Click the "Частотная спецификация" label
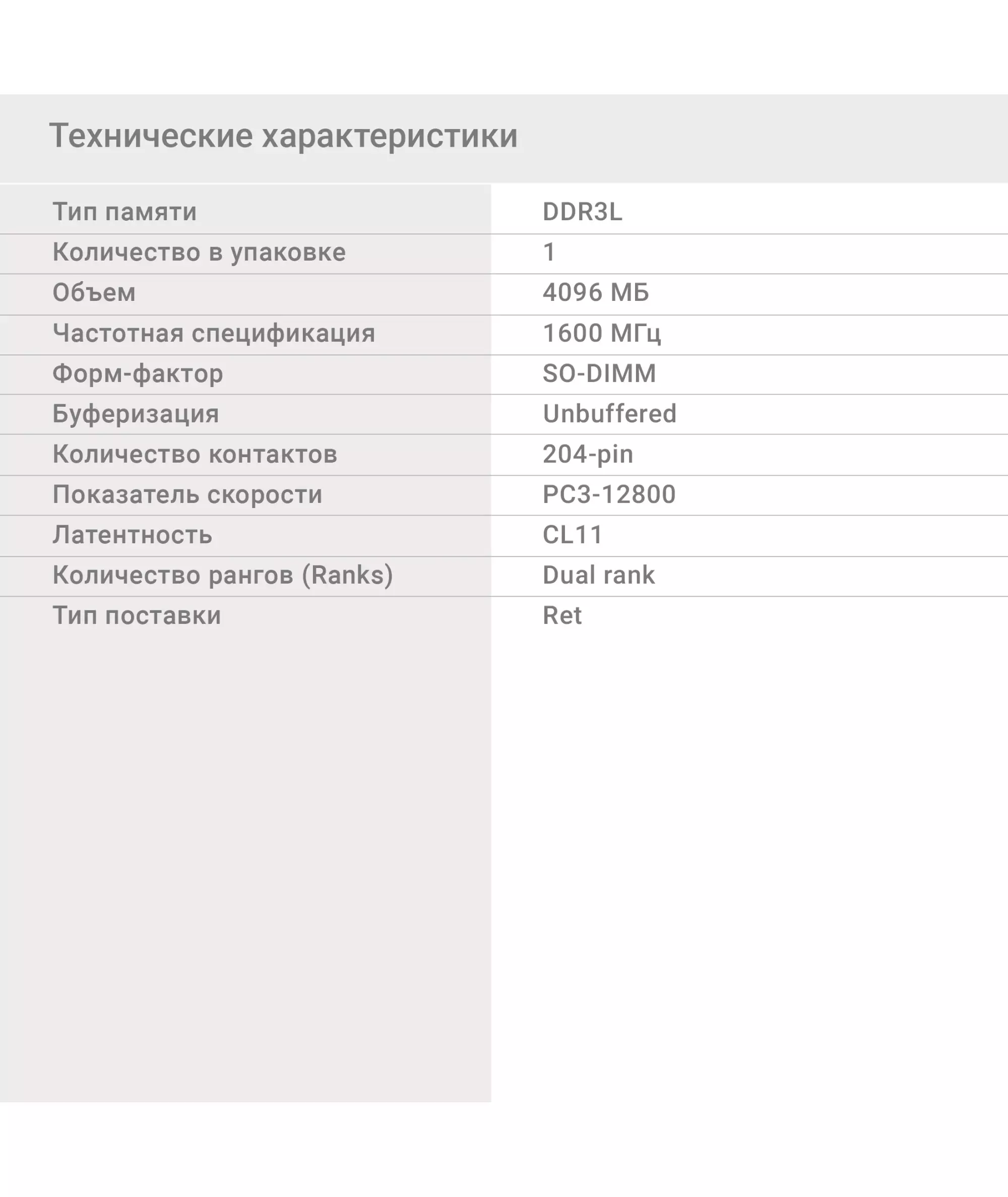 click(x=214, y=333)
